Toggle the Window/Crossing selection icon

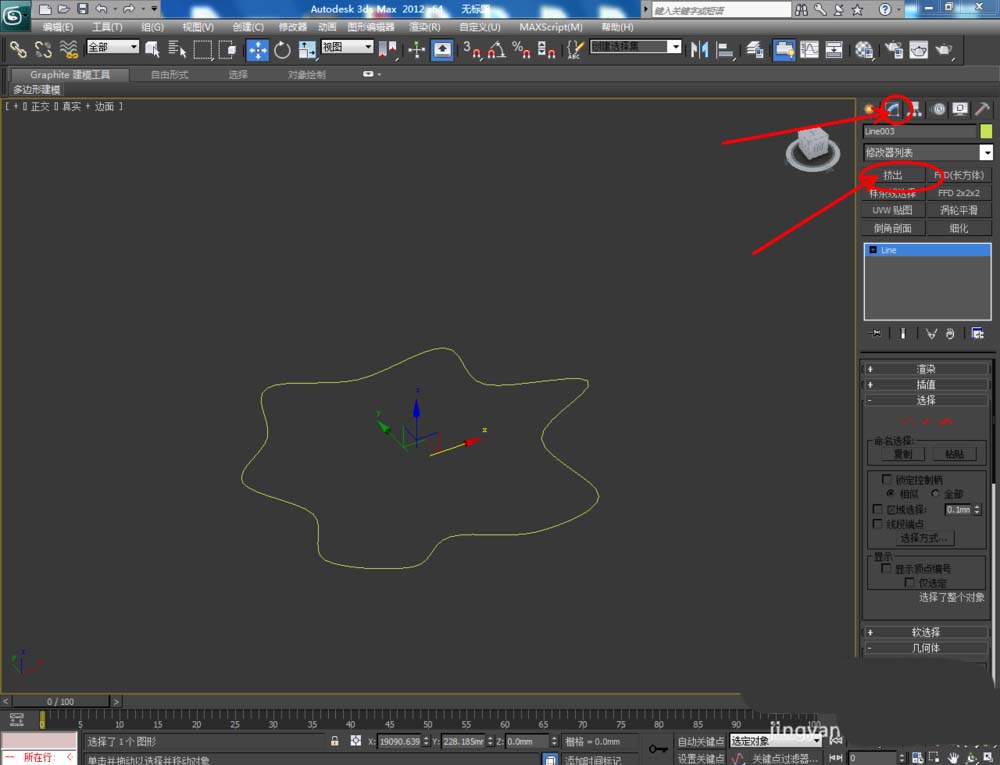(227, 50)
